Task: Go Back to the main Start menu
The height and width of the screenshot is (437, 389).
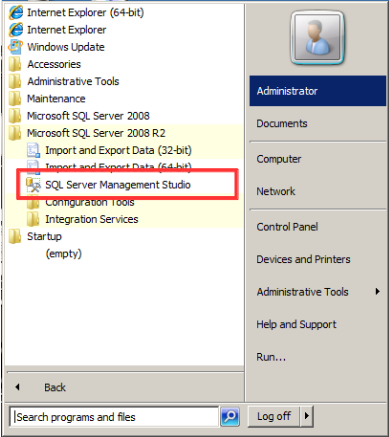Action: click(x=55, y=387)
